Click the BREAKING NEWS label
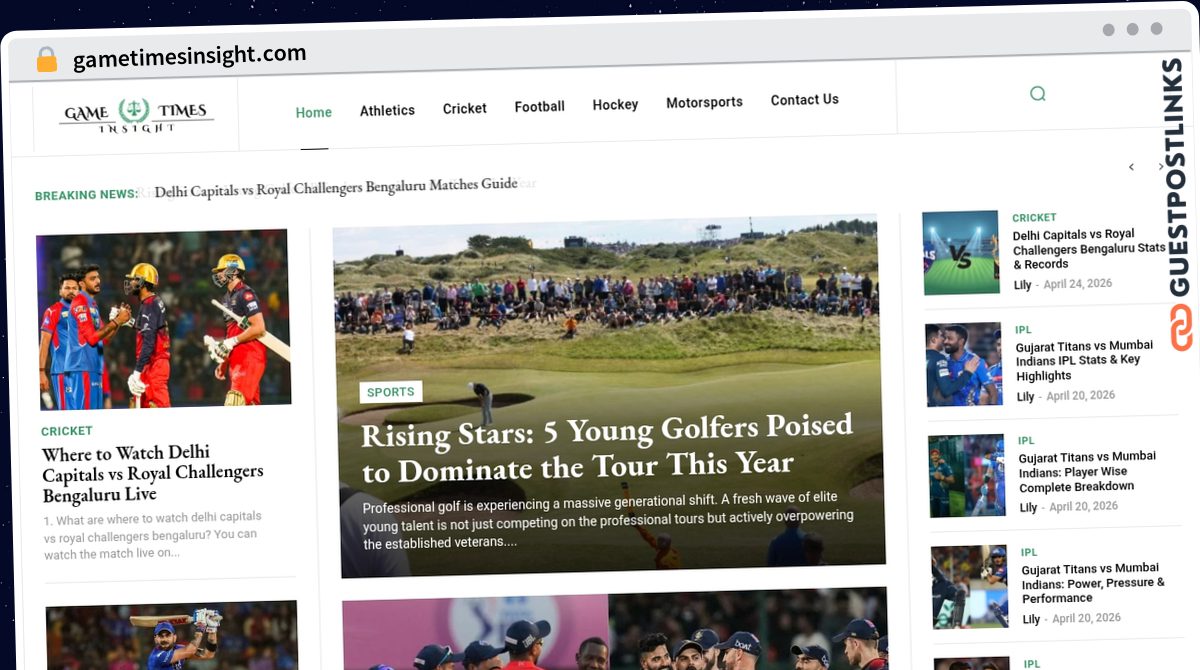The width and height of the screenshot is (1200, 670). (x=86, y=195)
